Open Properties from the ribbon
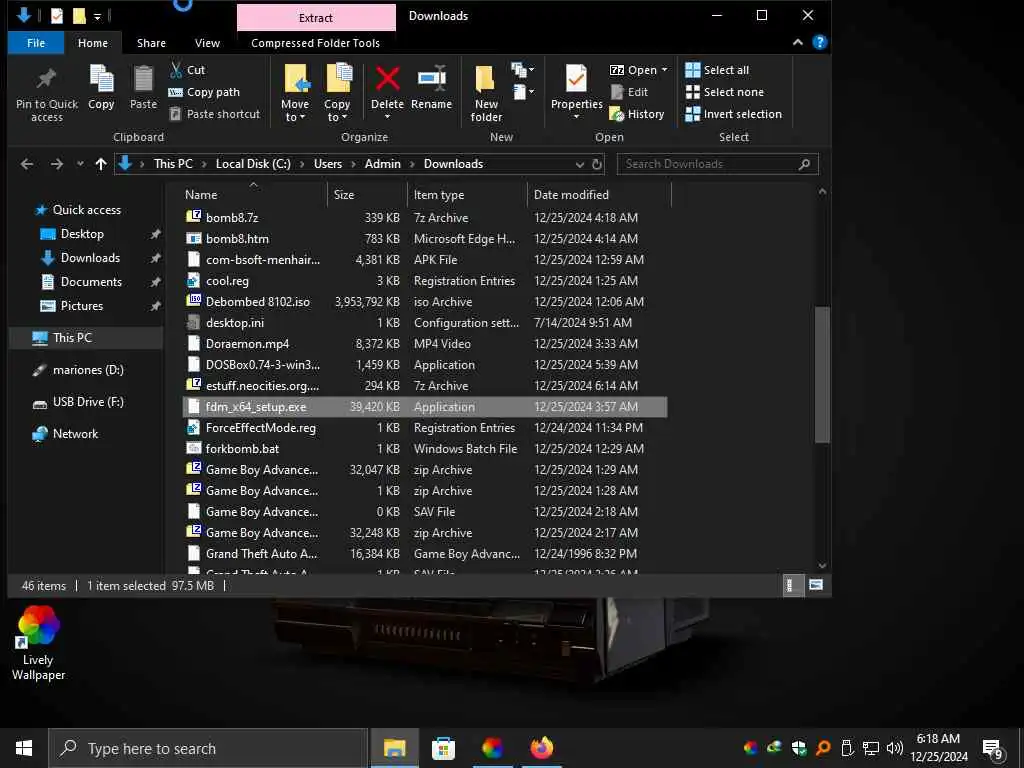 pos(577,92)
